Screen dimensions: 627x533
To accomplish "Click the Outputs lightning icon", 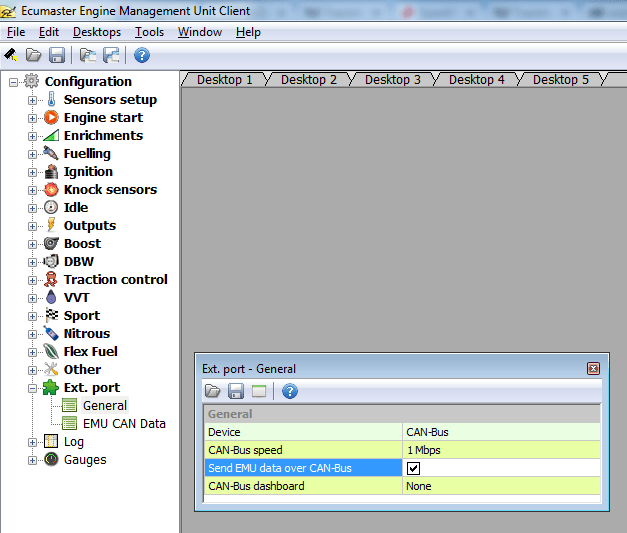I will 51,225.
